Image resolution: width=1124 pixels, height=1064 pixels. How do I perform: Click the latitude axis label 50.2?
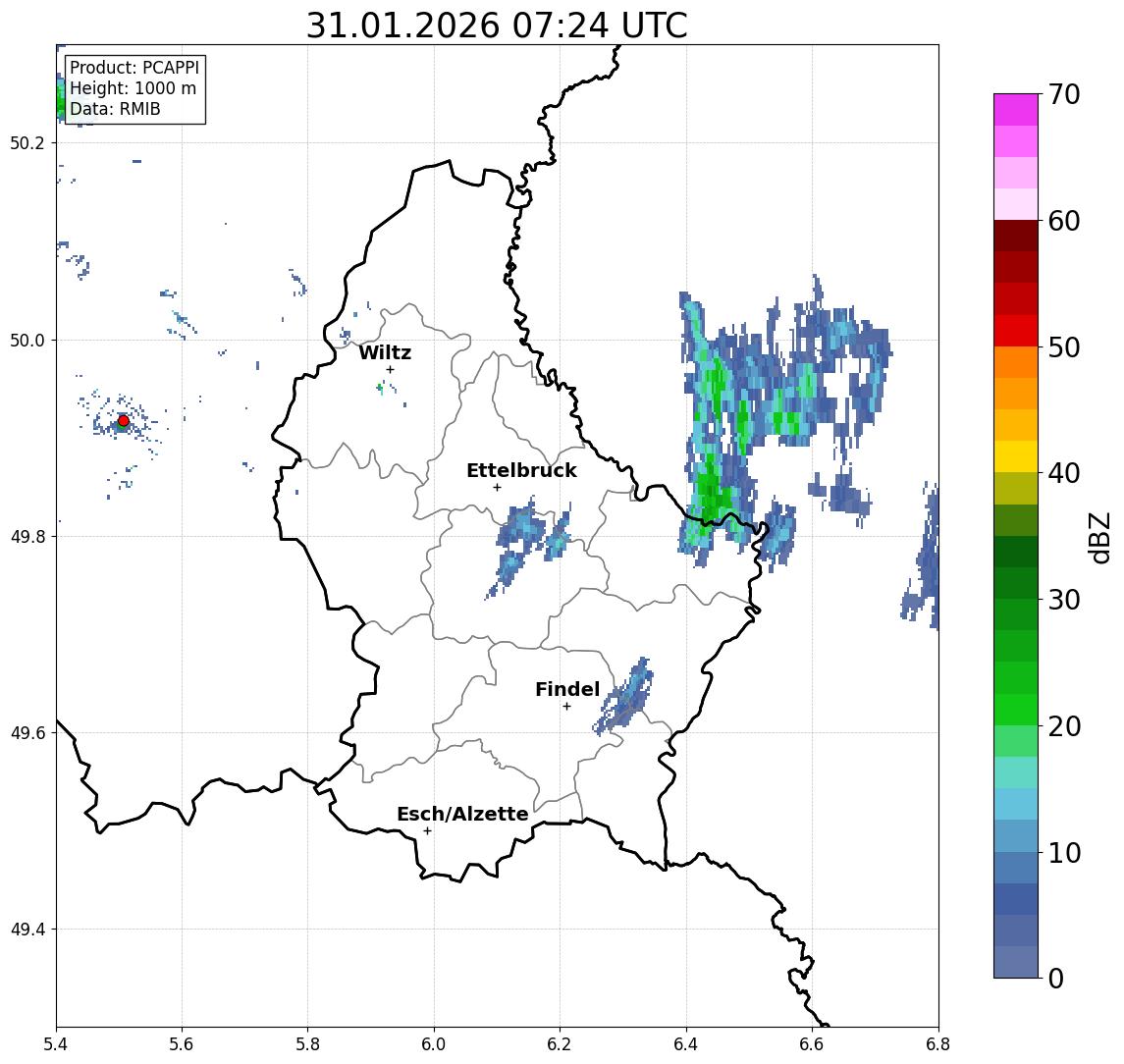[x=27, y=142]
